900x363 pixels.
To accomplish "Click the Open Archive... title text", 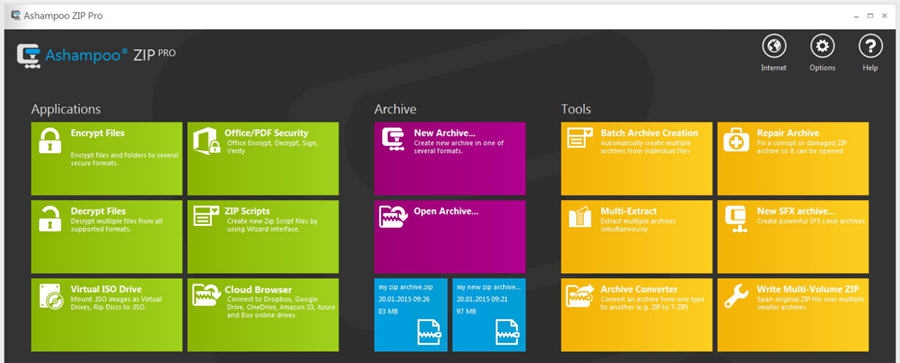I will tap(446, 211).
